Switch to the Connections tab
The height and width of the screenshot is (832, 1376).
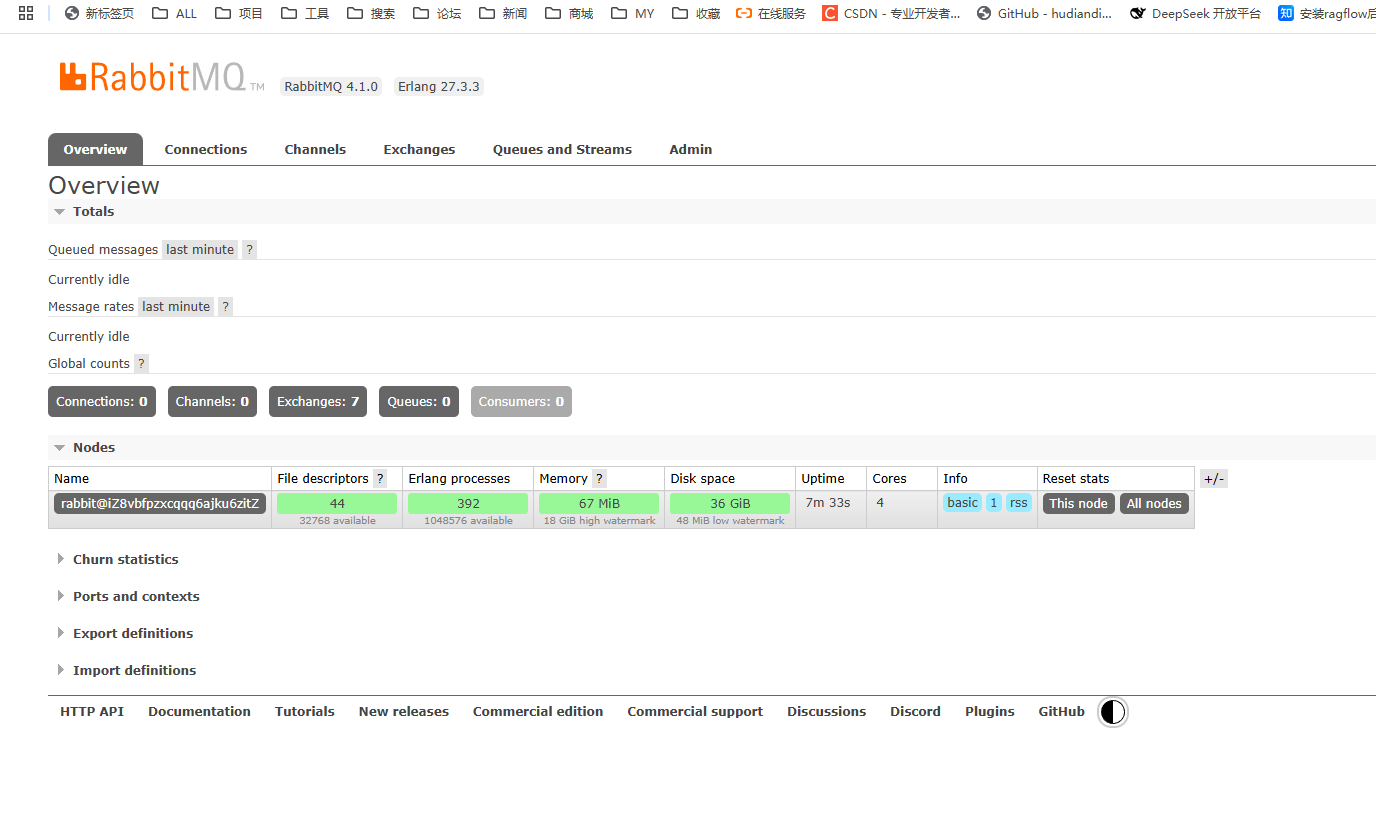[206, 149]
